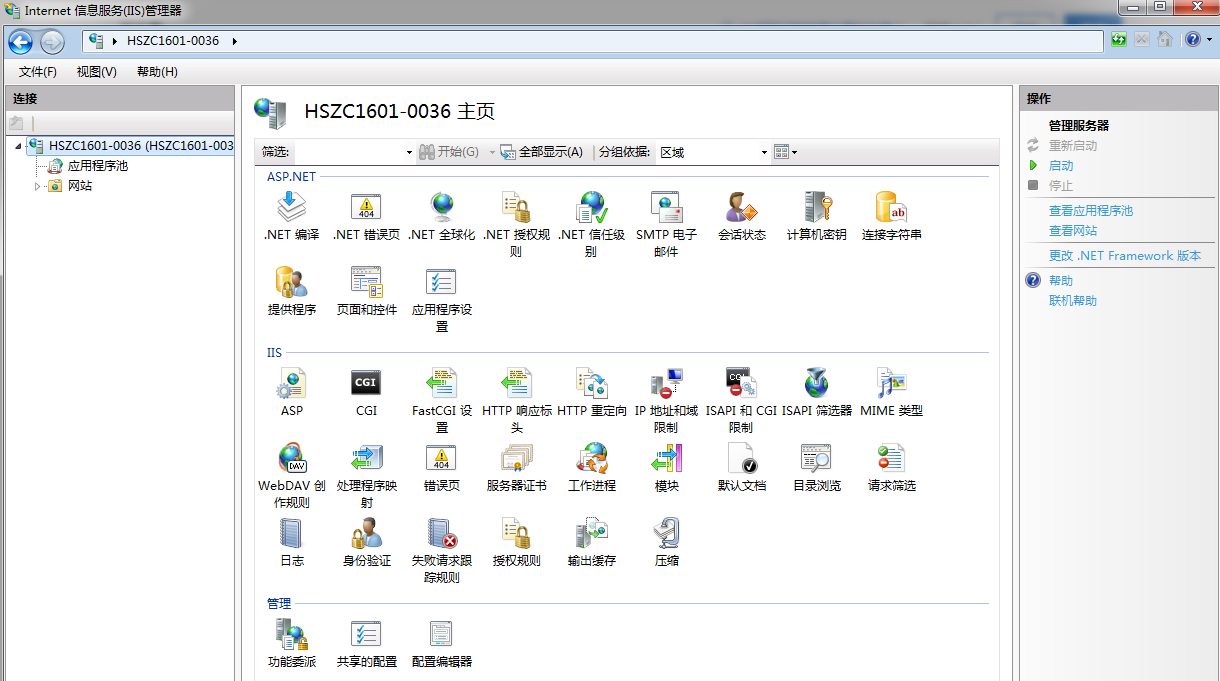
Task: Open the WebDAV 创作规则 feature
Action: [291, 476]
